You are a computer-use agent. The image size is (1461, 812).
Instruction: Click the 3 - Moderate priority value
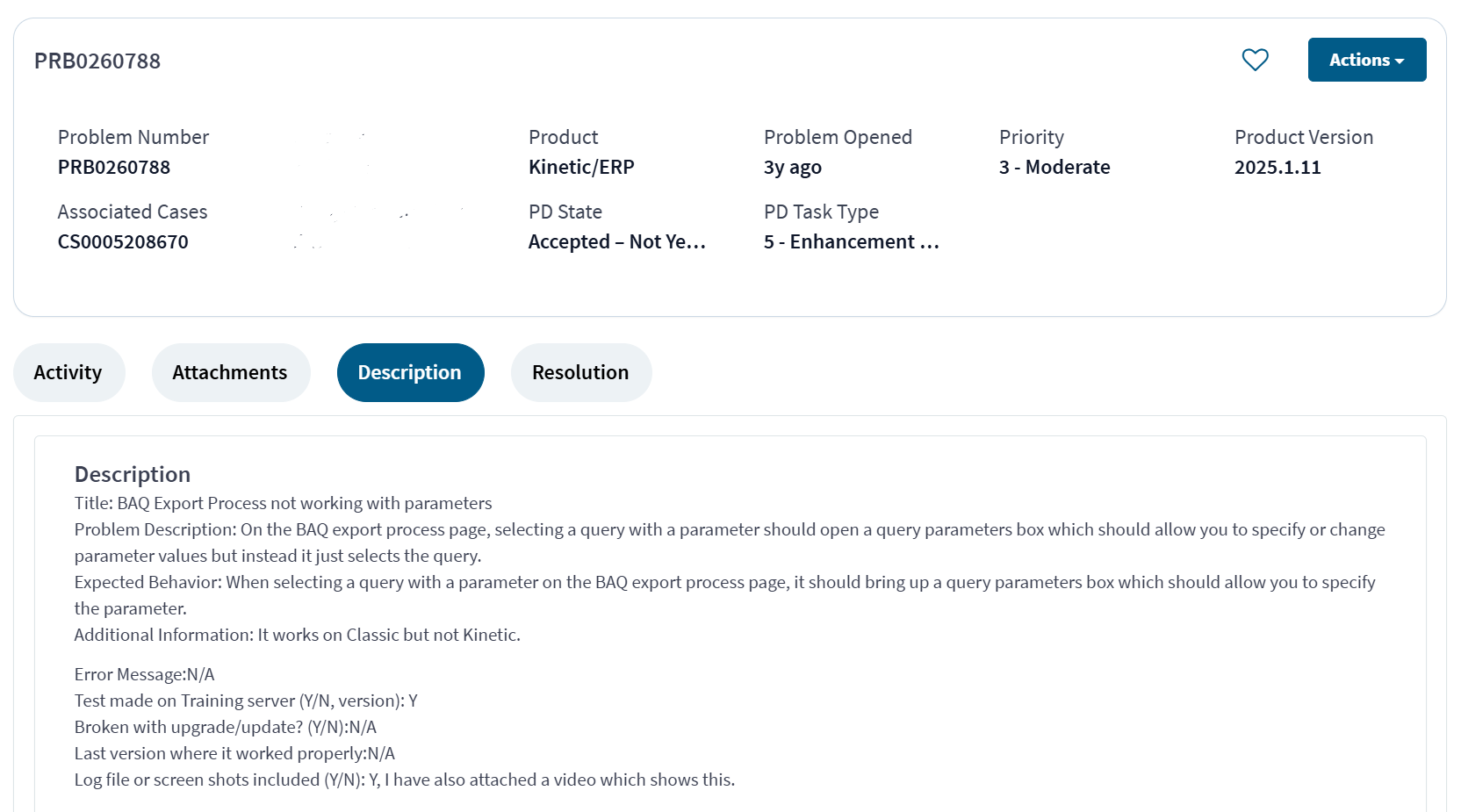click(1054, 167)
